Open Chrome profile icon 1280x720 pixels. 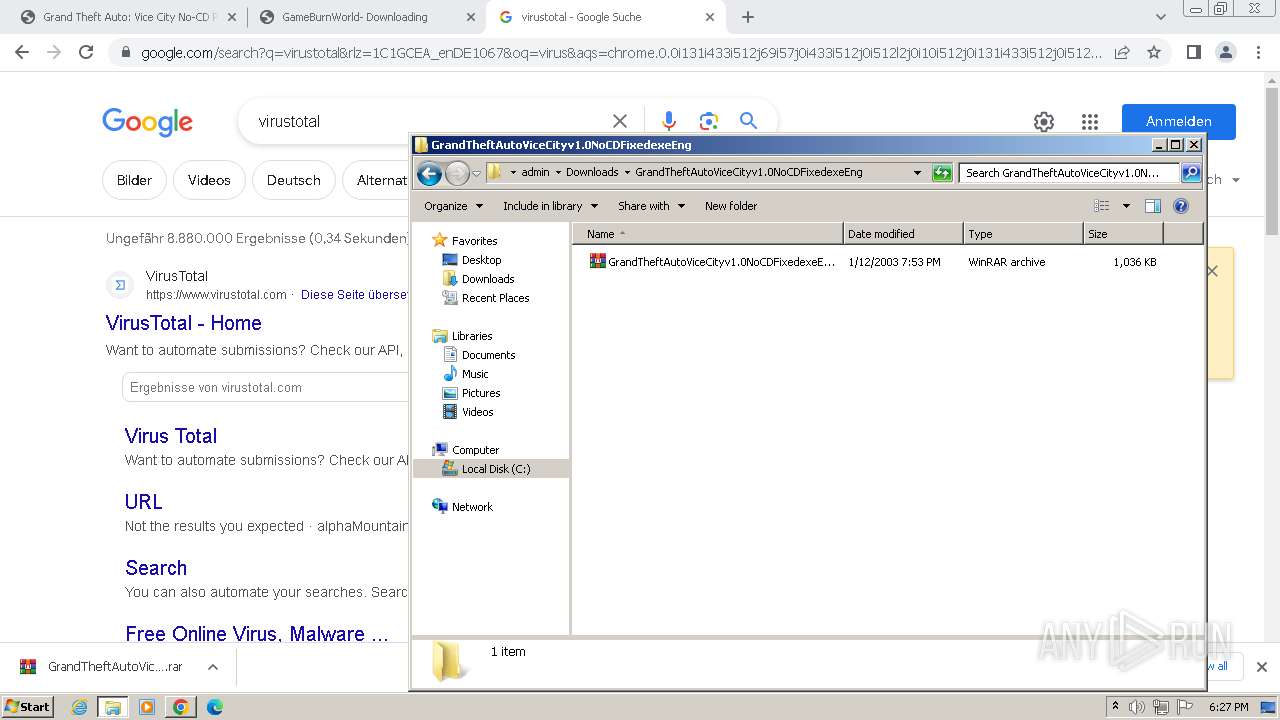point(1225,52)
